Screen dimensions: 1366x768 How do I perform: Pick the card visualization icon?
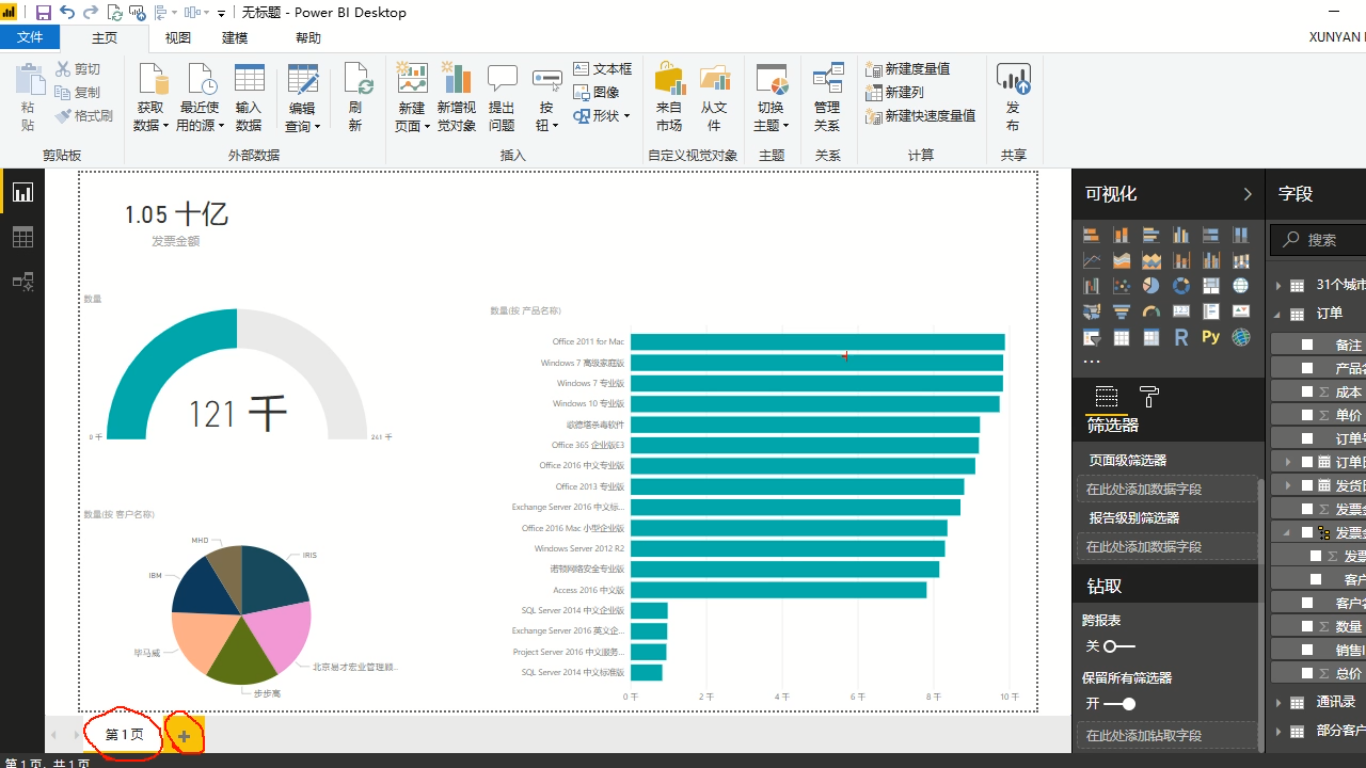[1181, 312]
